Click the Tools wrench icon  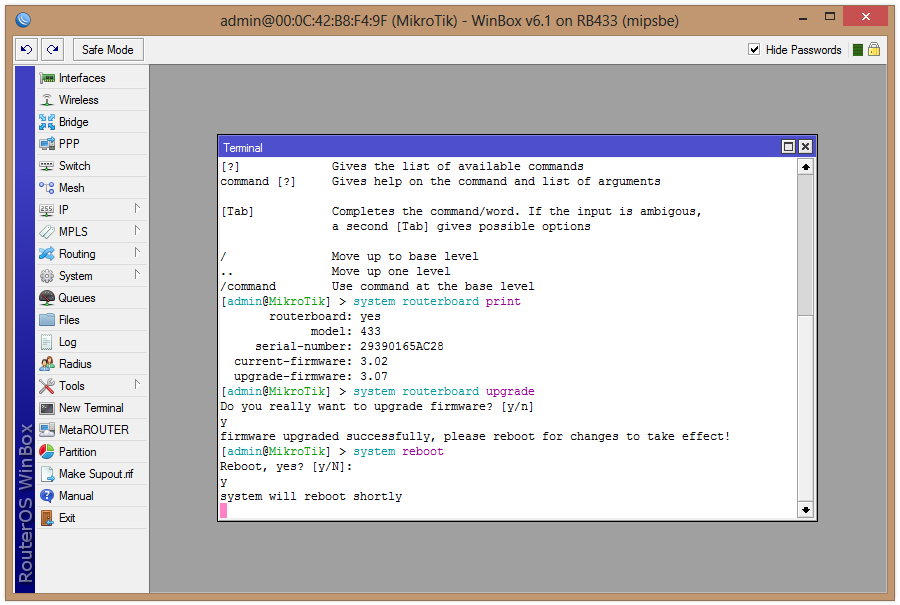pyautogui.click(x=47, y=386)
